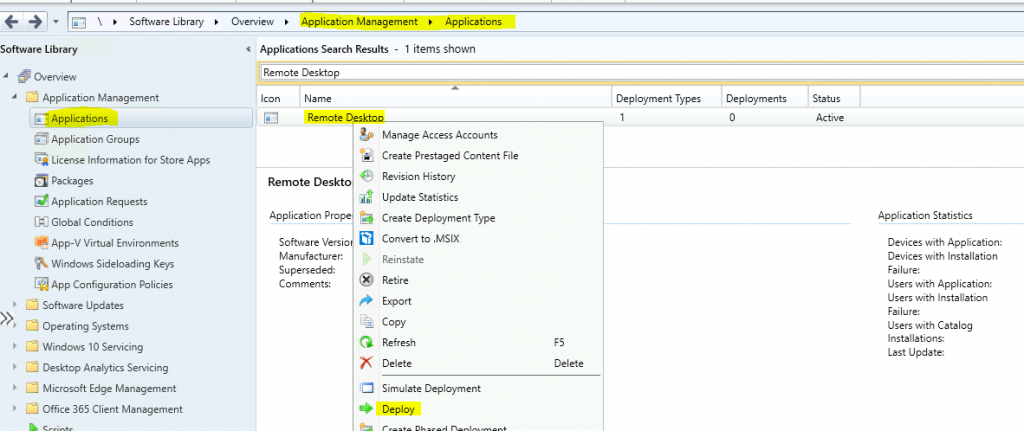This screenshot has height=431, width=1024.
Task: Expand collapsed pane double-chevron handle
Action: [7, 318]
